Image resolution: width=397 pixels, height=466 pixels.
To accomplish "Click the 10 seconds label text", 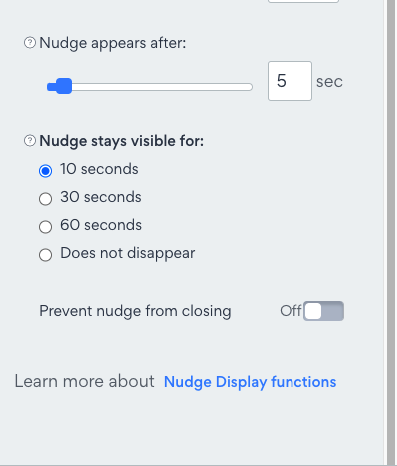I will coord(99,169).
